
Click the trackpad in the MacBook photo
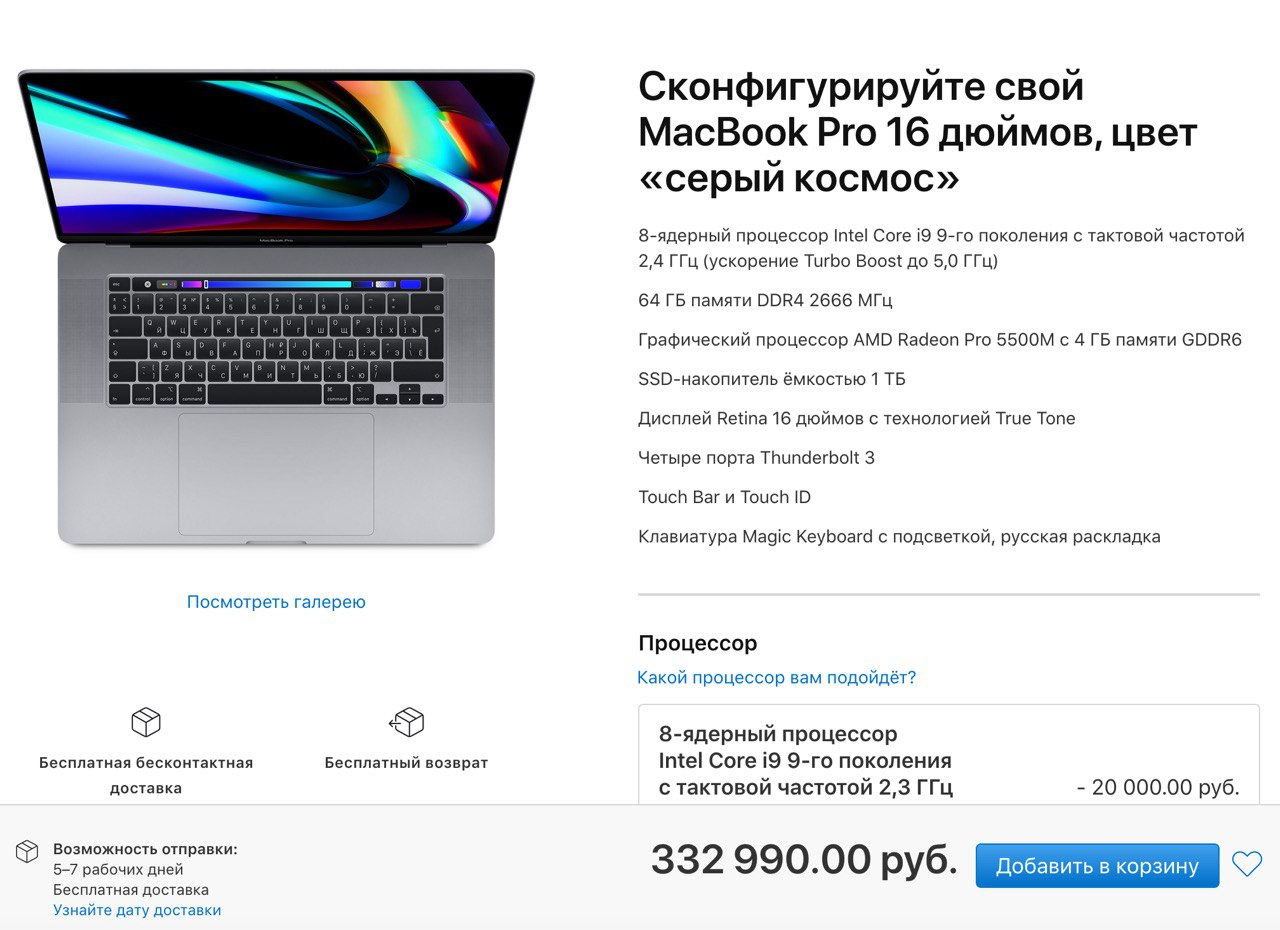pyautogui.click(x=276, y=474)
